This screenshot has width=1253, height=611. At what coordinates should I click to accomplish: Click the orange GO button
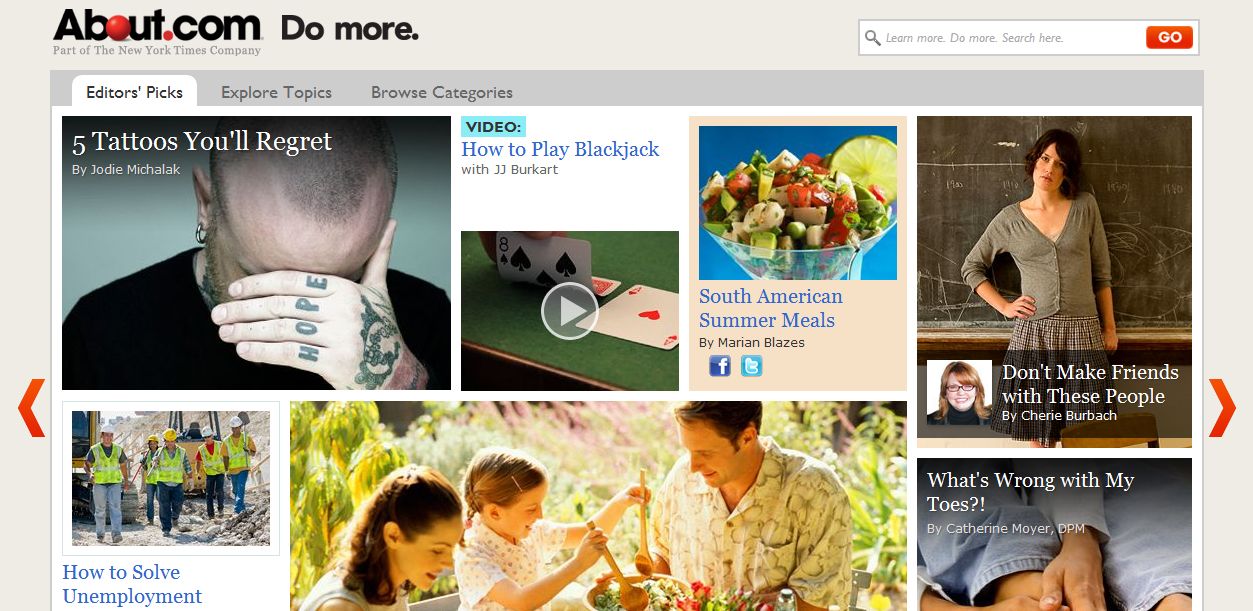tap(1170, 38)
